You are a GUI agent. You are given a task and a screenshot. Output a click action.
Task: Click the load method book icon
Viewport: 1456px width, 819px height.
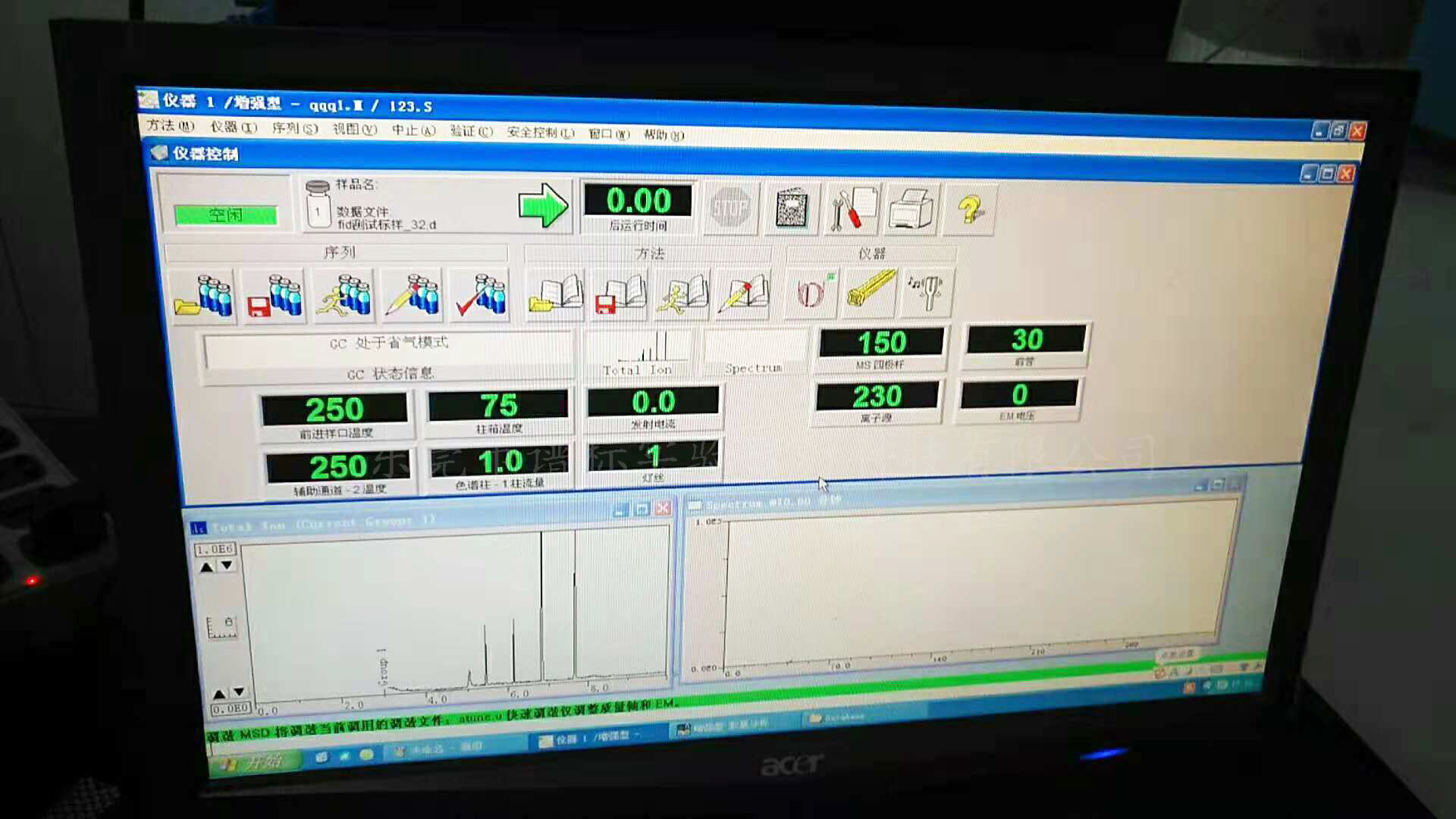(x=556, y=294)
